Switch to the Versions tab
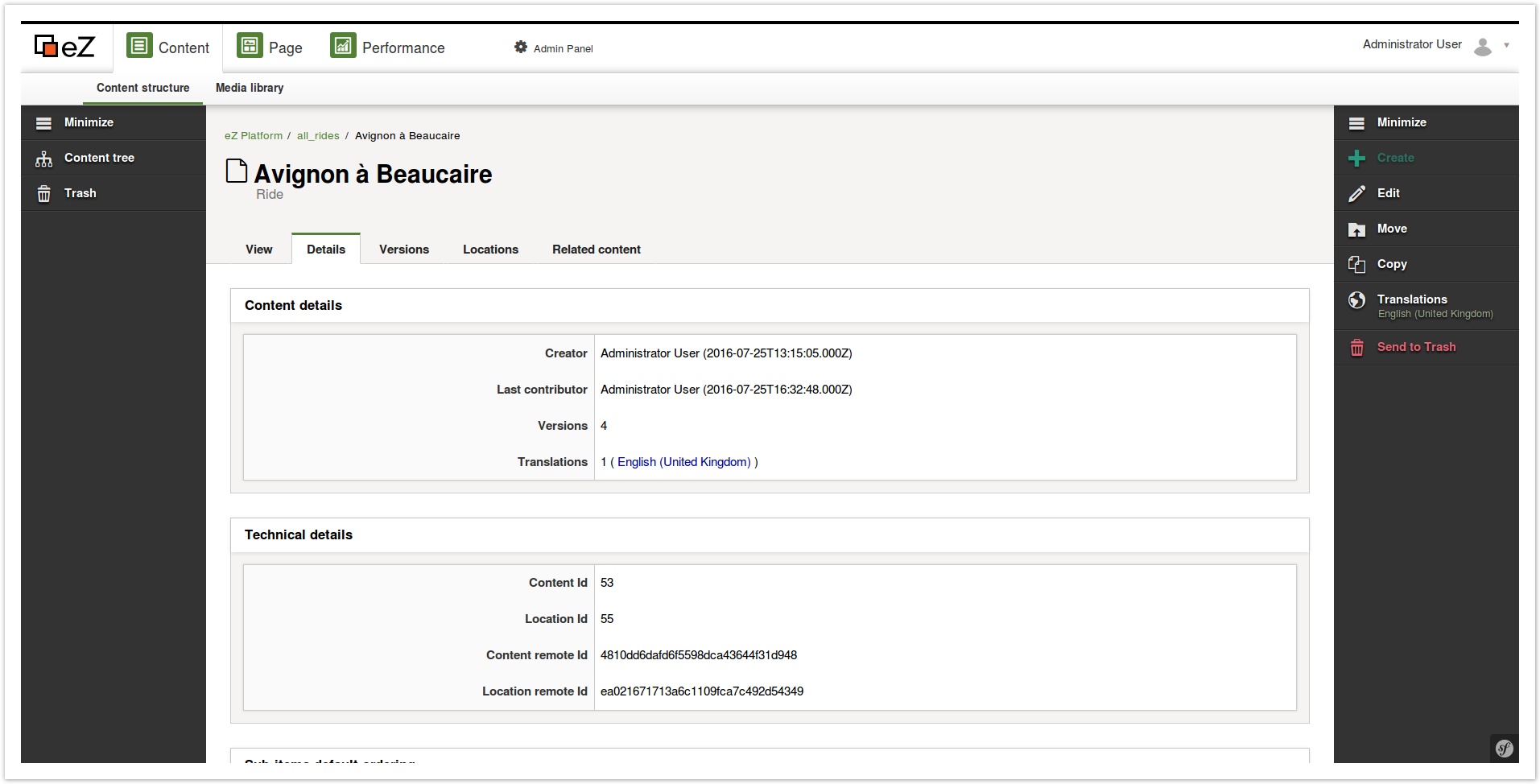The width and height of the screenshot is (1540, 784). [403, 250]
